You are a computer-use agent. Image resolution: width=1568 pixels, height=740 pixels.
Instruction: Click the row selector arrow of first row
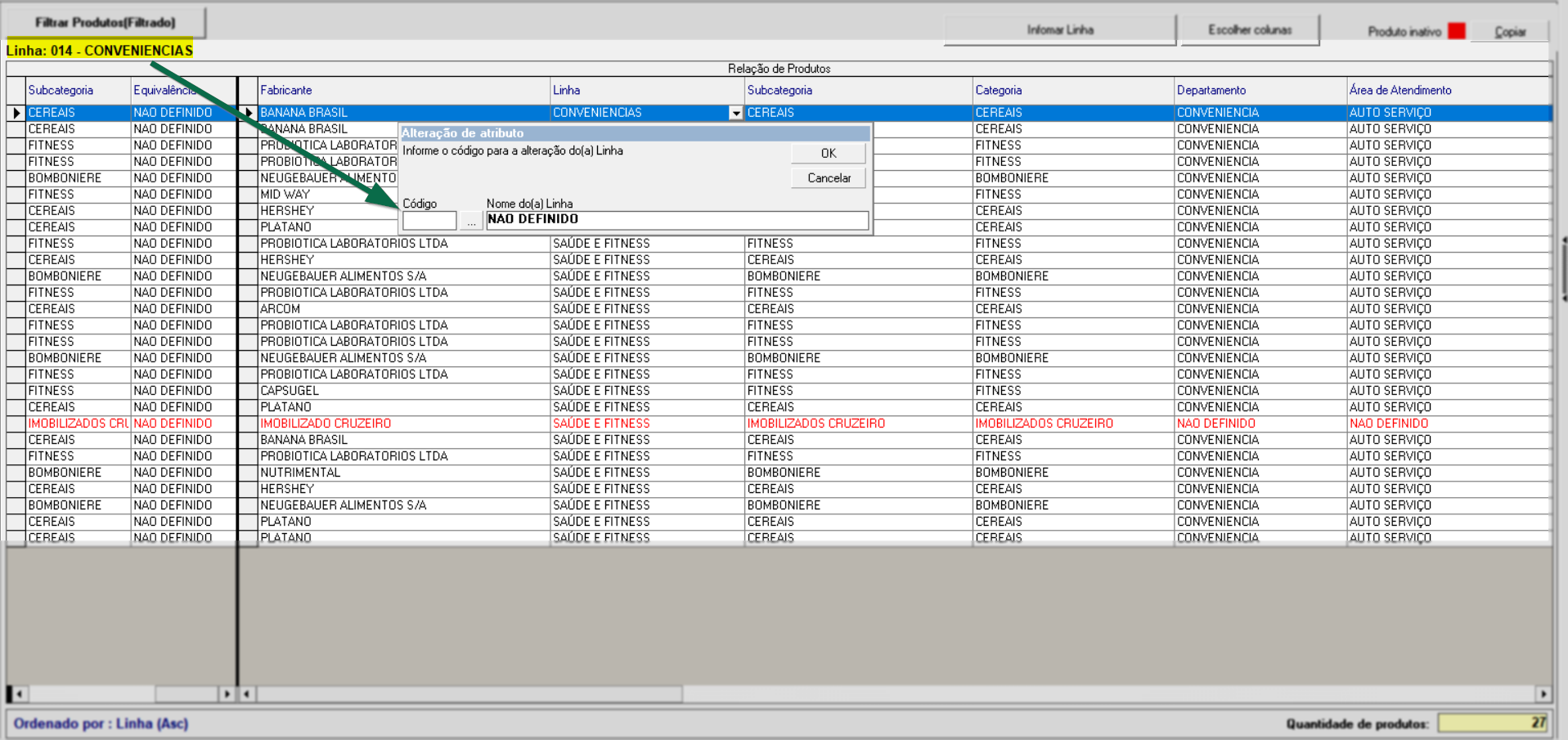16,113
